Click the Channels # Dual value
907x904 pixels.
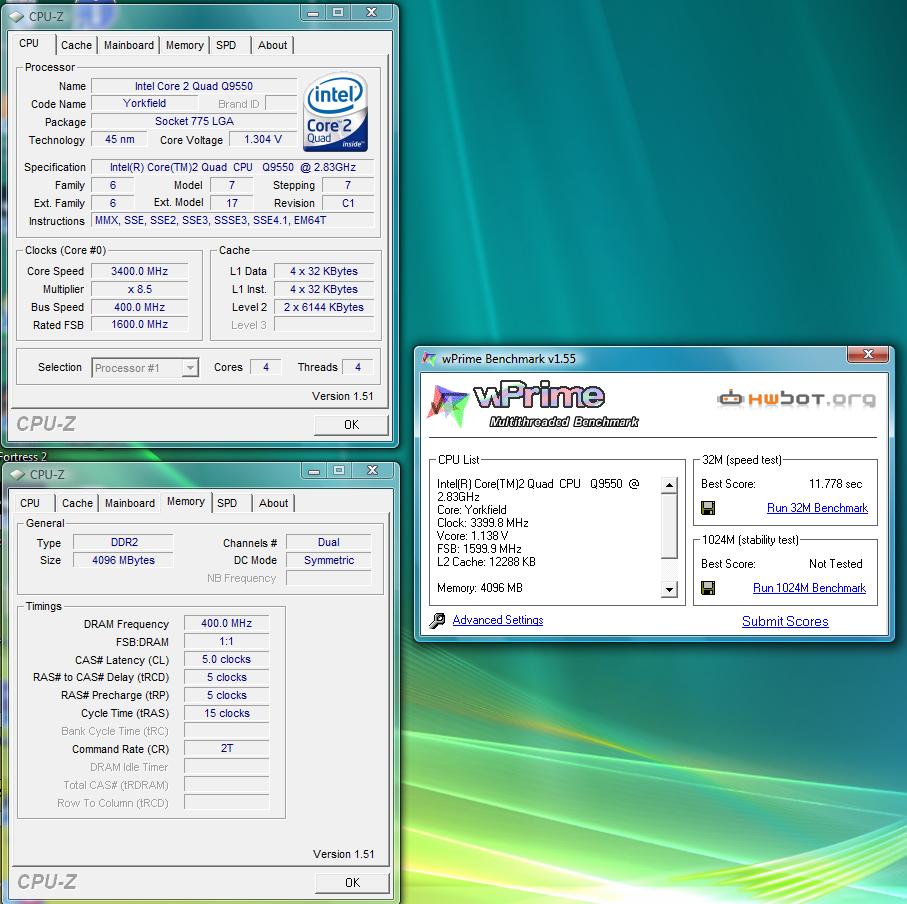pos(329,542)
